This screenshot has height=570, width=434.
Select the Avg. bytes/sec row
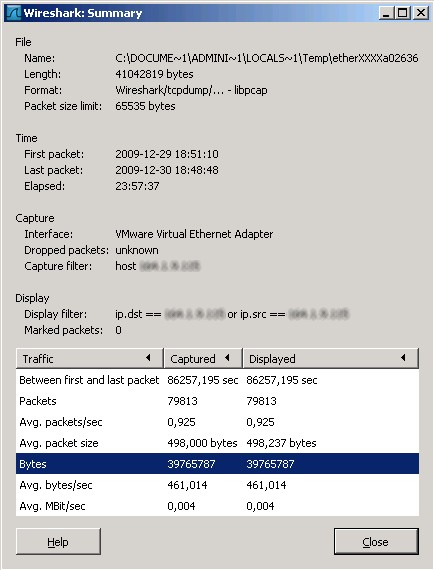(x=217, y=485)
